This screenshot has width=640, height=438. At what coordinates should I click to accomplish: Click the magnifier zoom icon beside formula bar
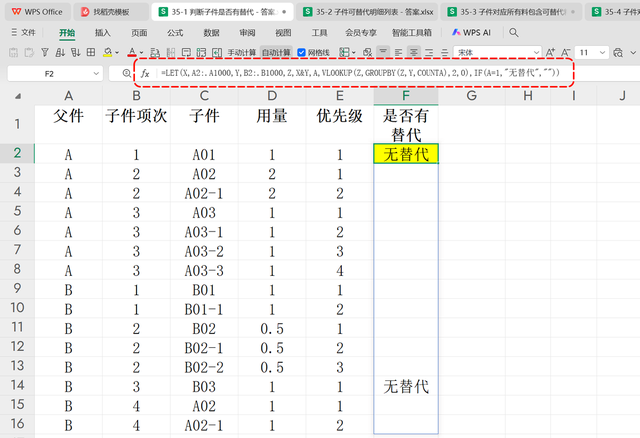pos(127,73)
